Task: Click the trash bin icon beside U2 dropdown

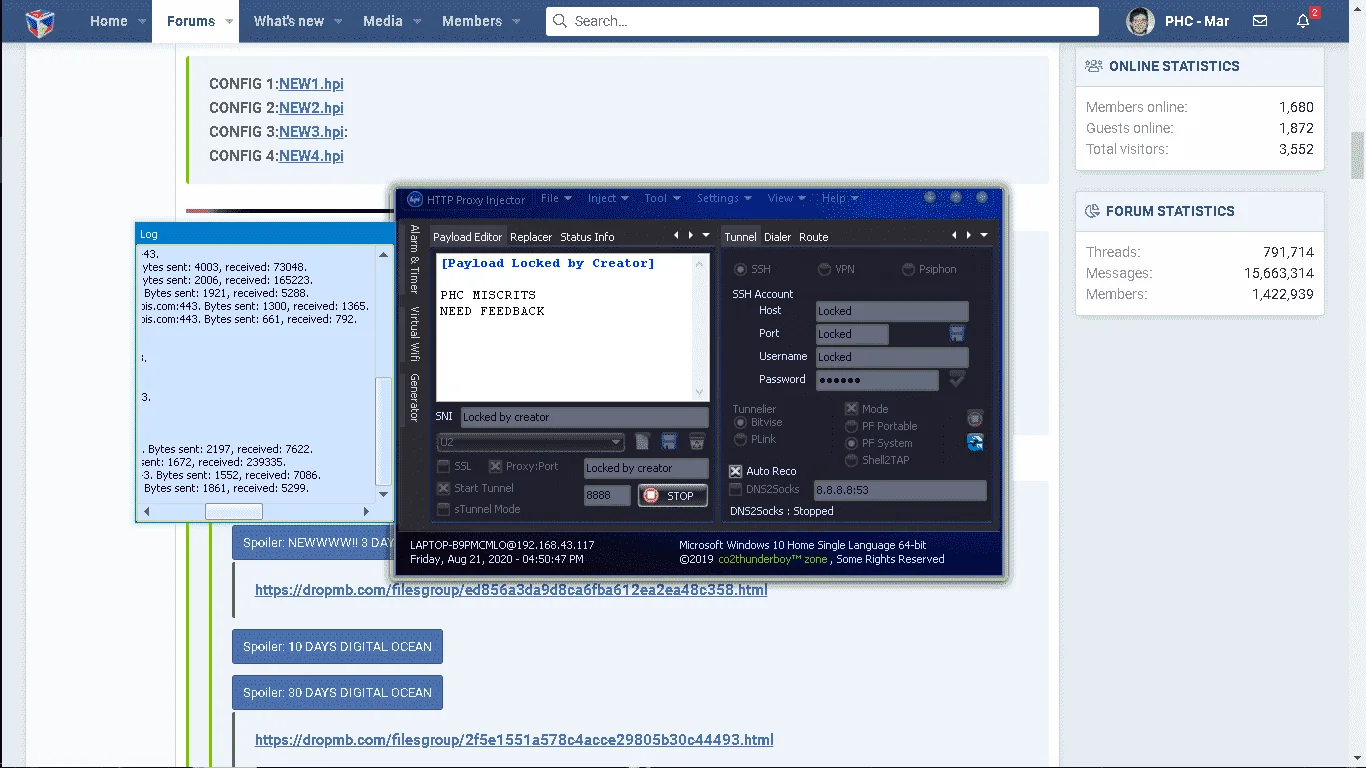Action: [697, 441]
